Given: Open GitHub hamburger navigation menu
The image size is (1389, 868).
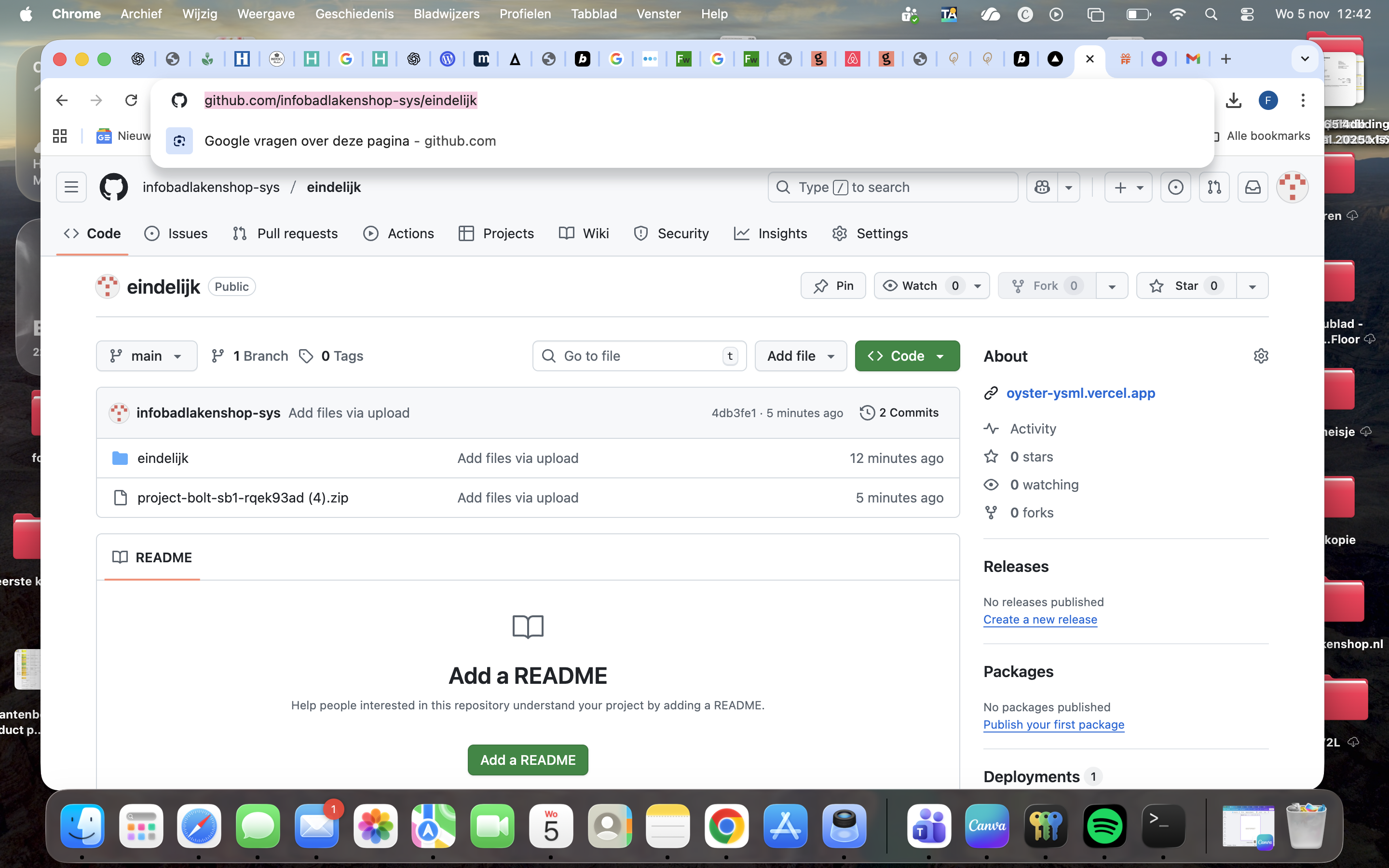Looking at the screenshot, I should click(x=71, y=187).
